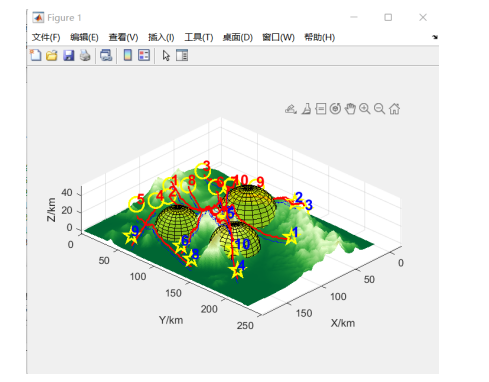Click the Zoom Out magnifier
This screenshot has width=489, height=382.
[x=379, y=109]
